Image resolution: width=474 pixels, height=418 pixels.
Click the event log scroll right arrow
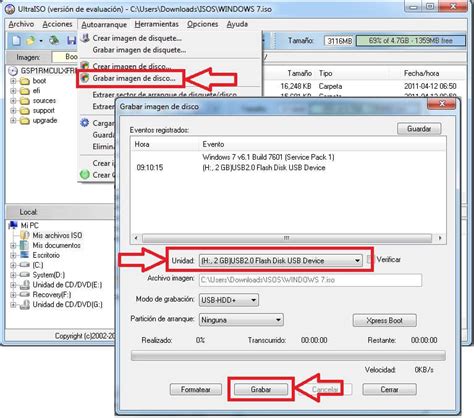tap(440, 238)
